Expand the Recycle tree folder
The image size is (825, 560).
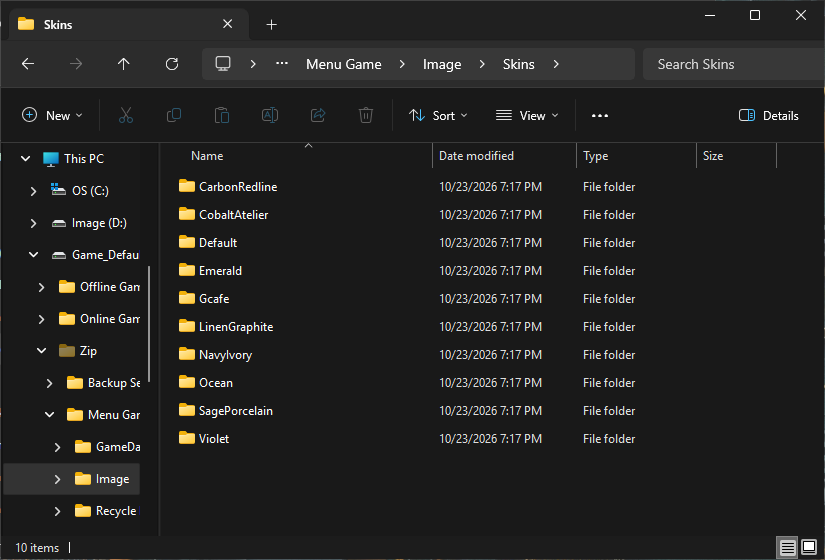pos(57,511)
